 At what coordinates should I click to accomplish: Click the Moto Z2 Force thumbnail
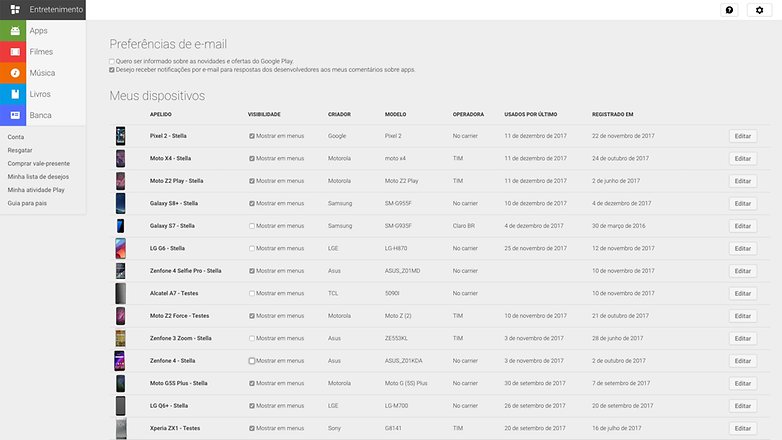point(120,316)
